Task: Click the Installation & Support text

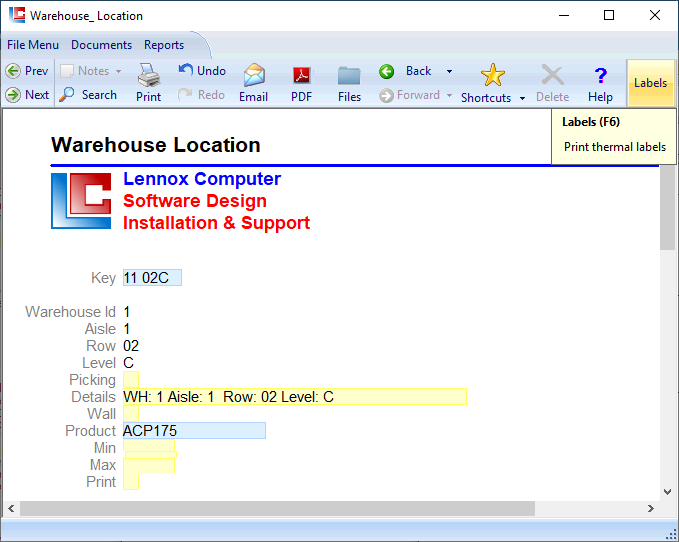Action: [217, 223]
